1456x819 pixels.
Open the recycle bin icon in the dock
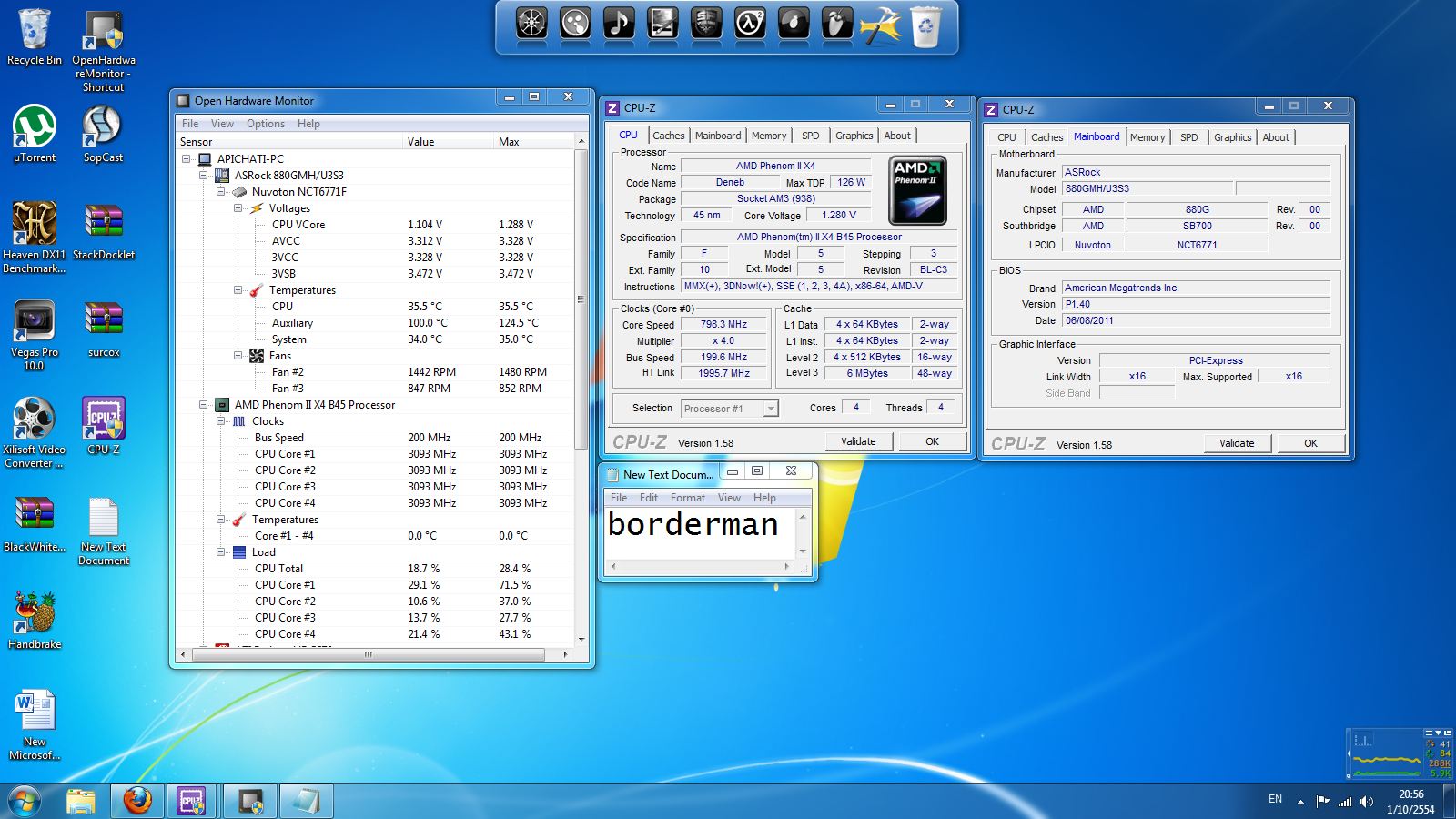[926, 25]
